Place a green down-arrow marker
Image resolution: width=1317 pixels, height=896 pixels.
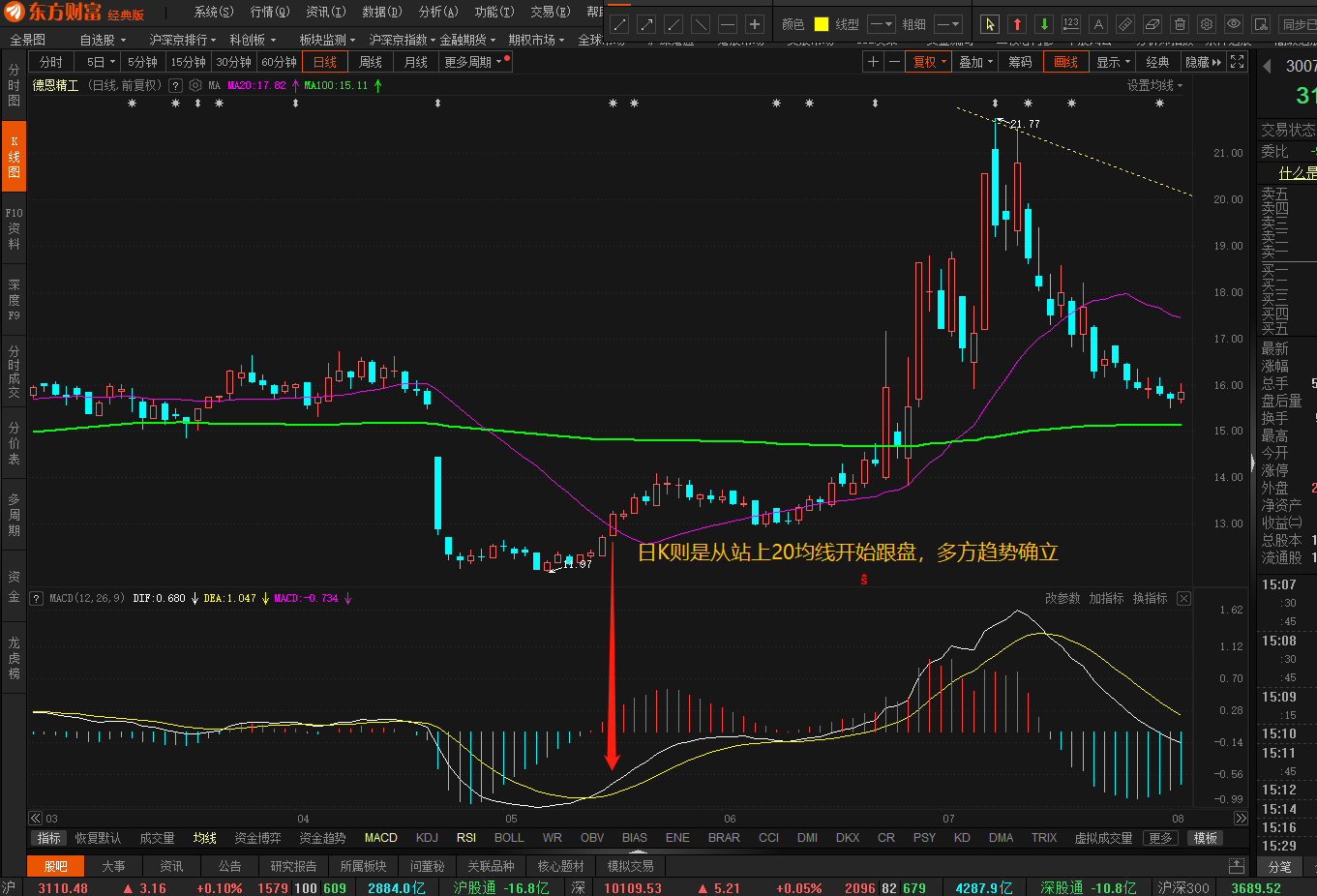(x=1044, y=24)
